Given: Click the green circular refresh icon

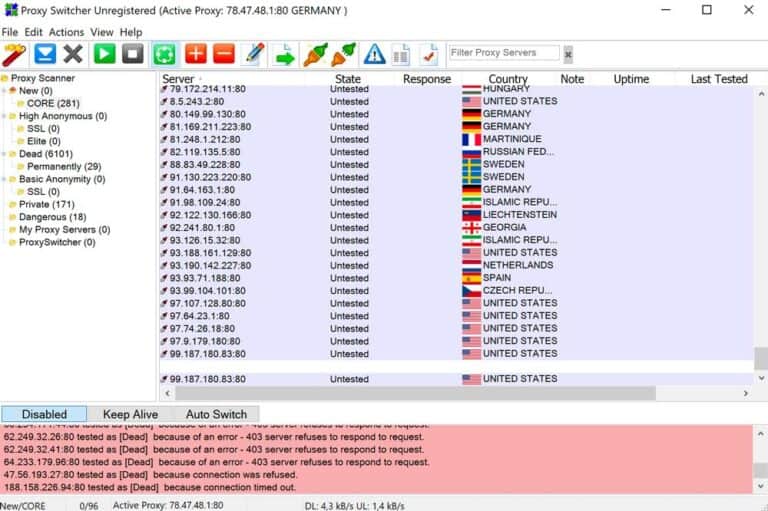Looking at the screenshot, I should click(x=165, y=54).
